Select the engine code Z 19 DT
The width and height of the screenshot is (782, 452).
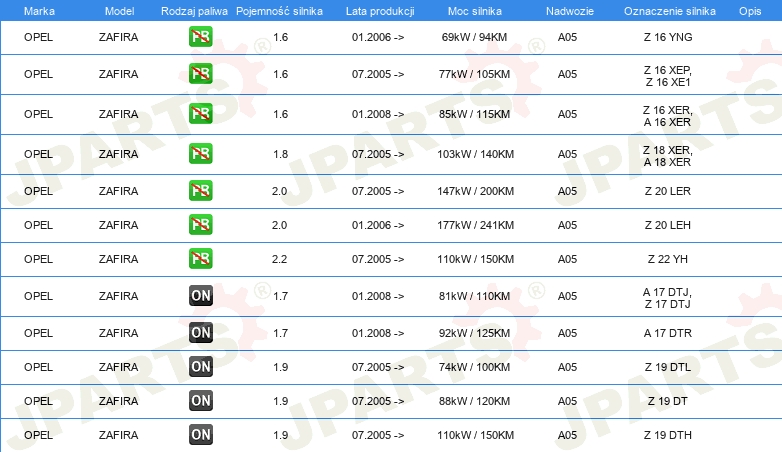(x=668, y=401)
